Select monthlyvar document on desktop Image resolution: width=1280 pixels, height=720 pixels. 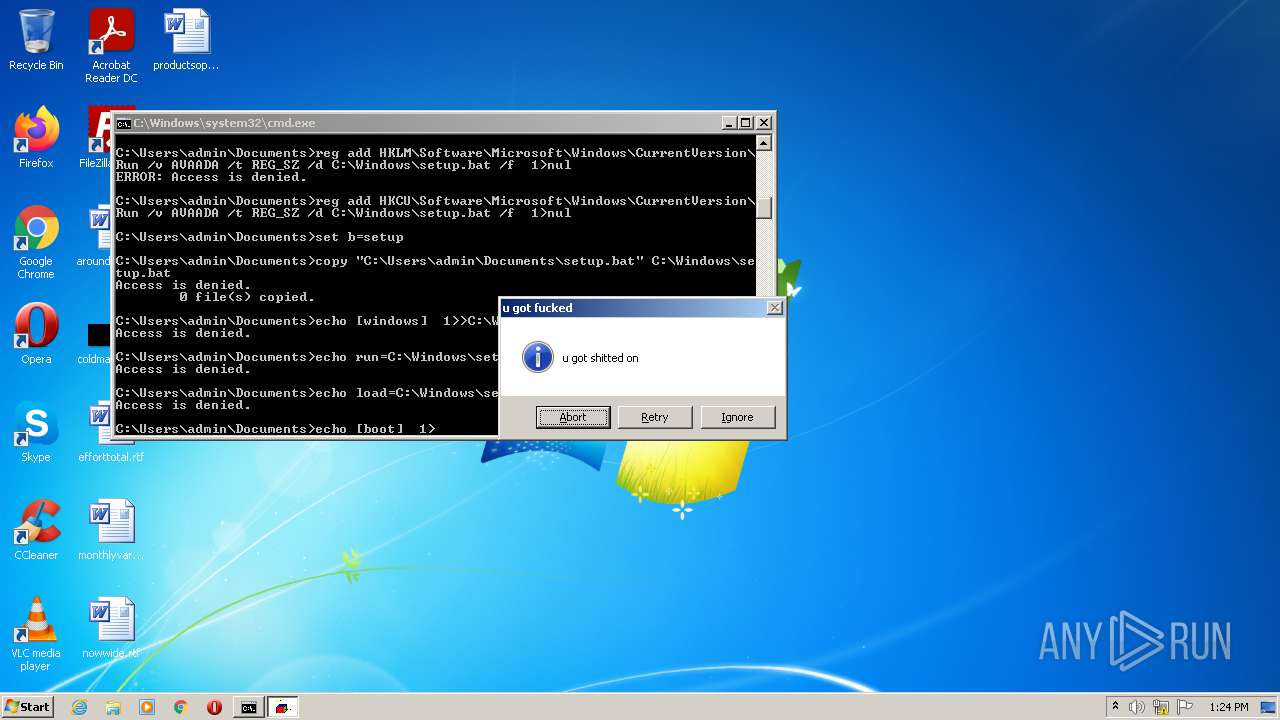pos(111,529)
